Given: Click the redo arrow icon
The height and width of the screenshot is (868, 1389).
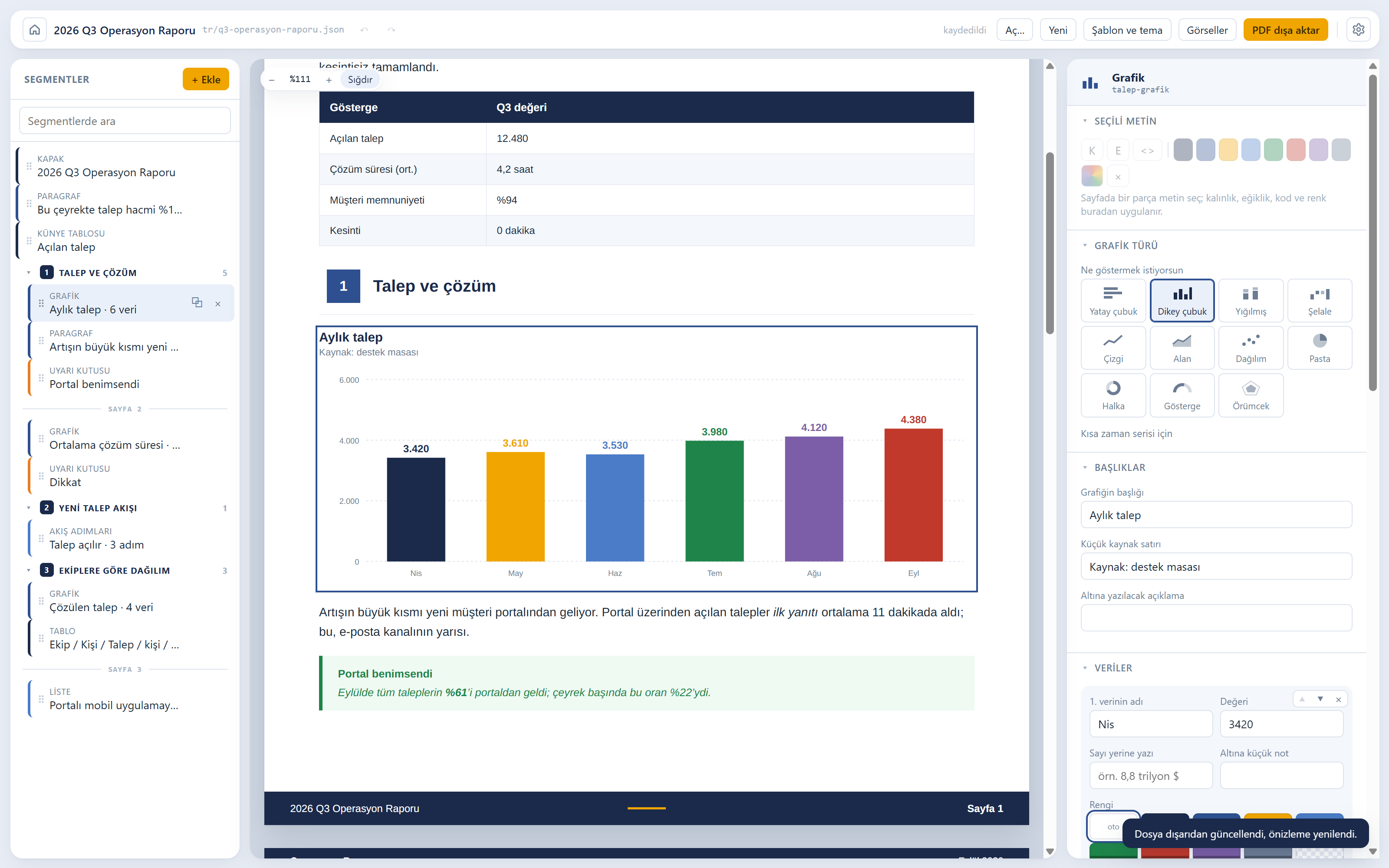Looking at the screenshot, I should click(x=392, y=30).
